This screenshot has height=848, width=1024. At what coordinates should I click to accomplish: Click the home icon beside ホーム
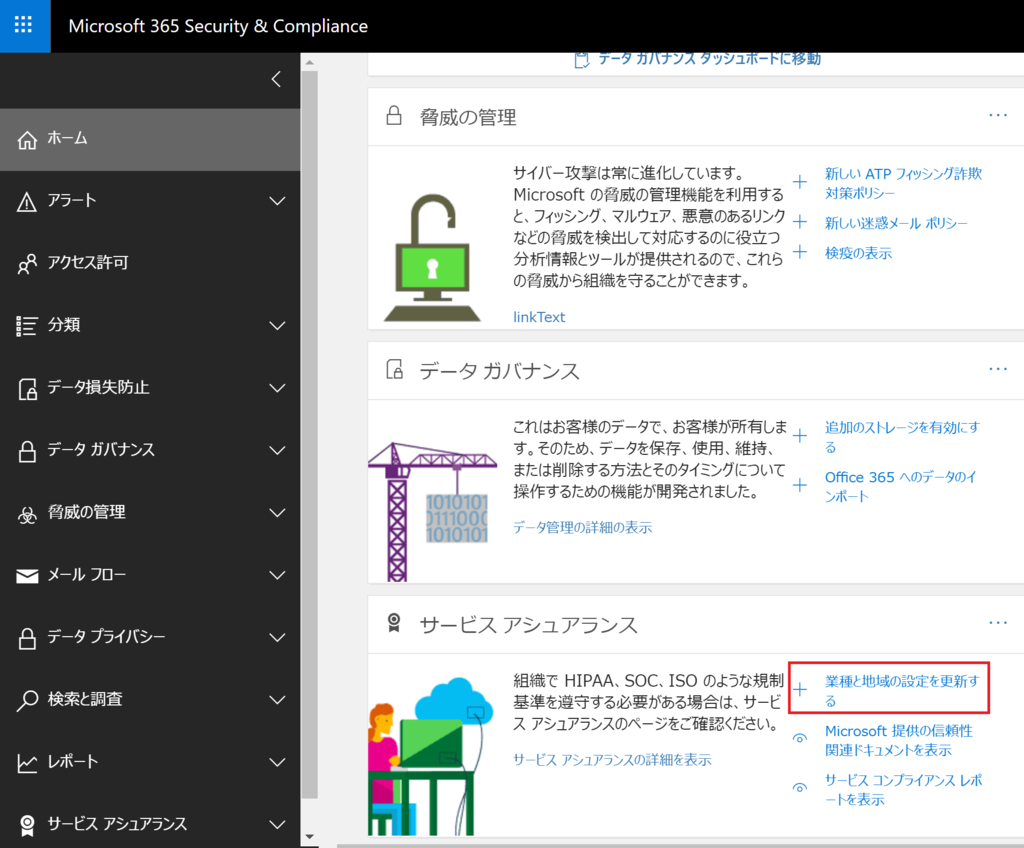(27, 139)
